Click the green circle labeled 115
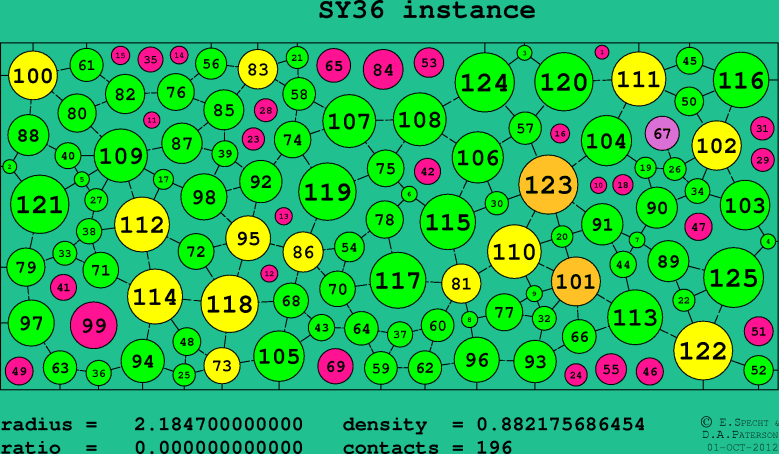Viewport: 779px width, 454px height. pyautogui.click(x=448, y=222)
